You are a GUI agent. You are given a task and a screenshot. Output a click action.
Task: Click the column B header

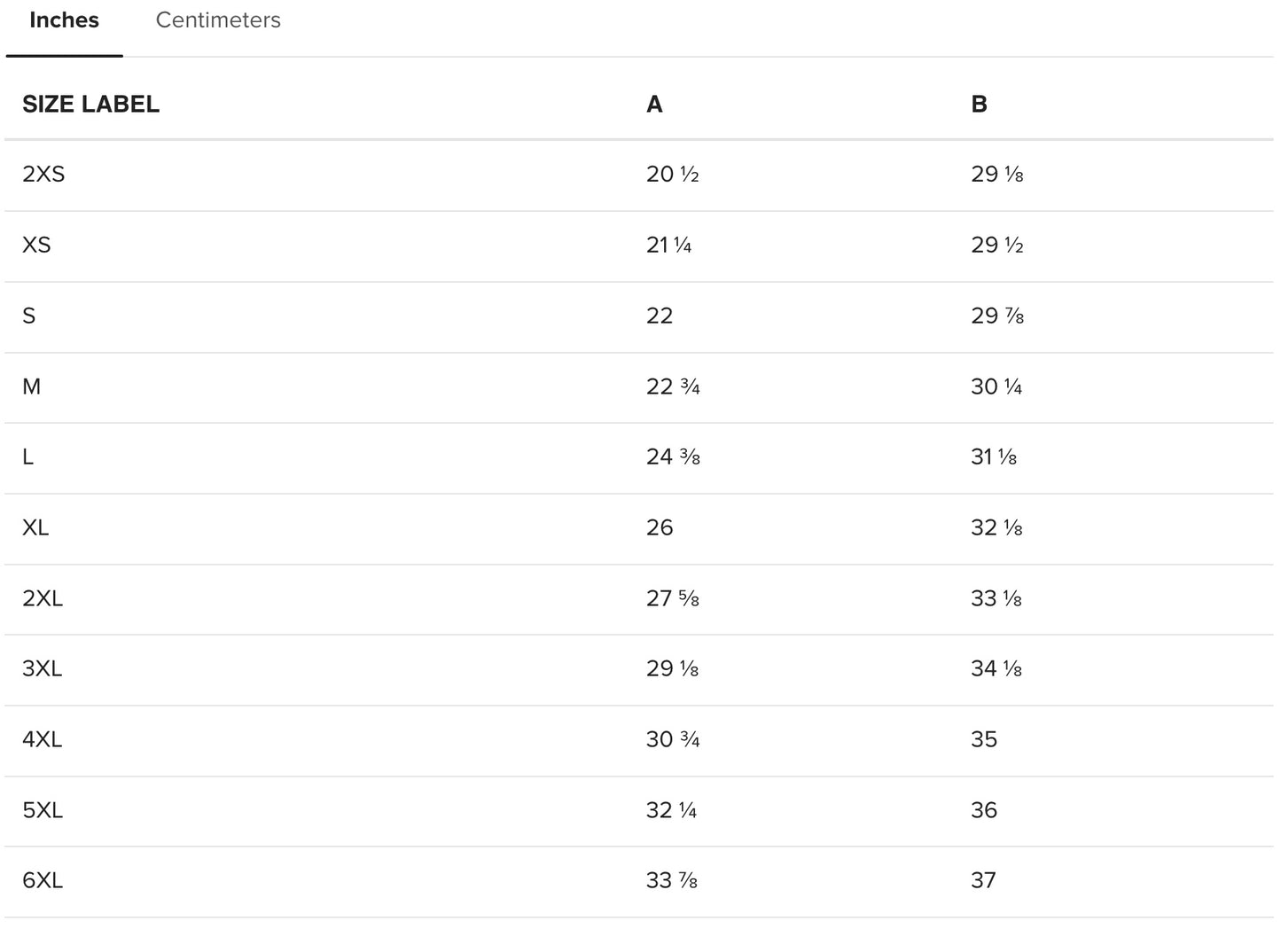(979, 105)
